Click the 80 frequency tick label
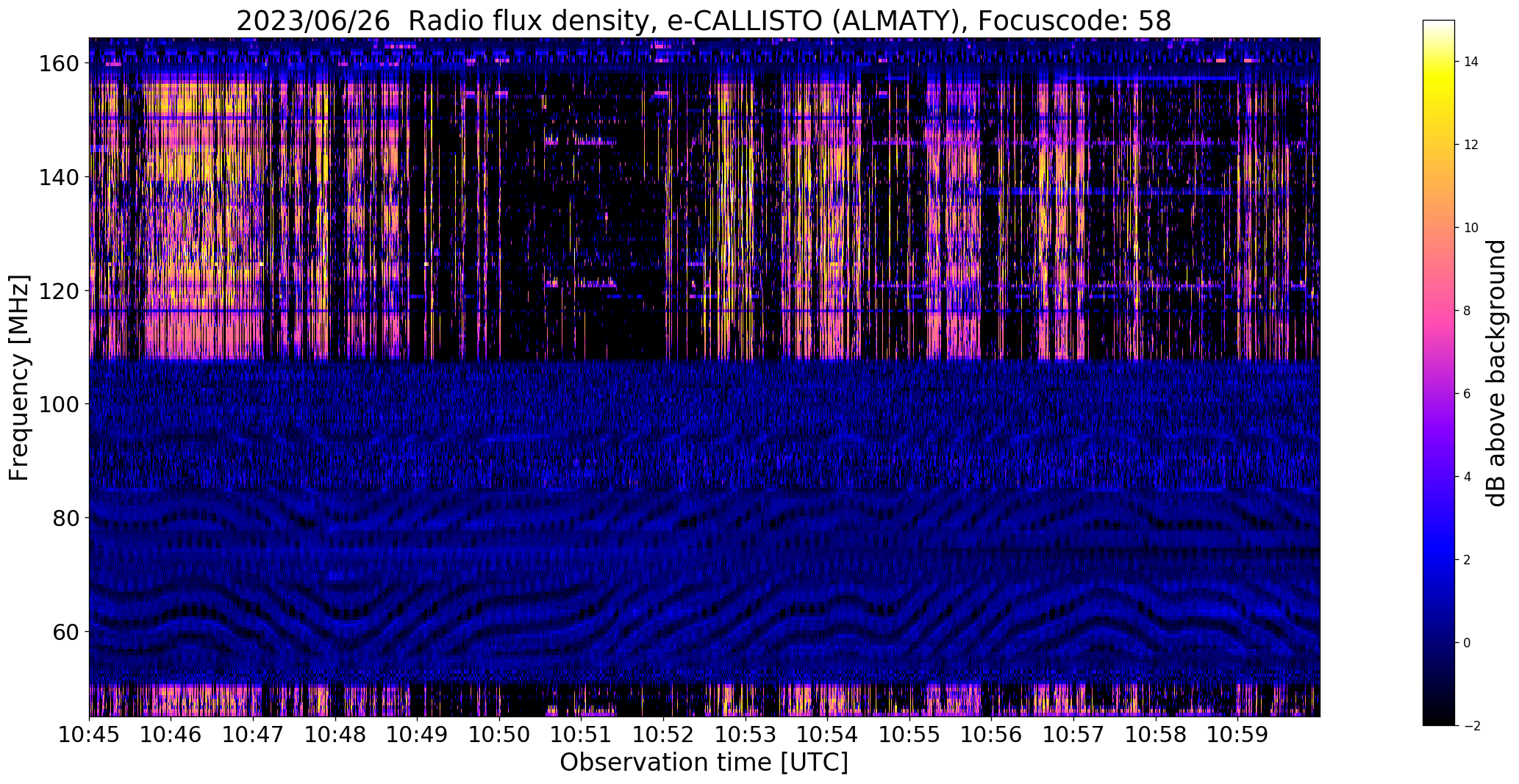Image resolution: width=1519 pixels, height=784 pixels. tap(65, 518)
